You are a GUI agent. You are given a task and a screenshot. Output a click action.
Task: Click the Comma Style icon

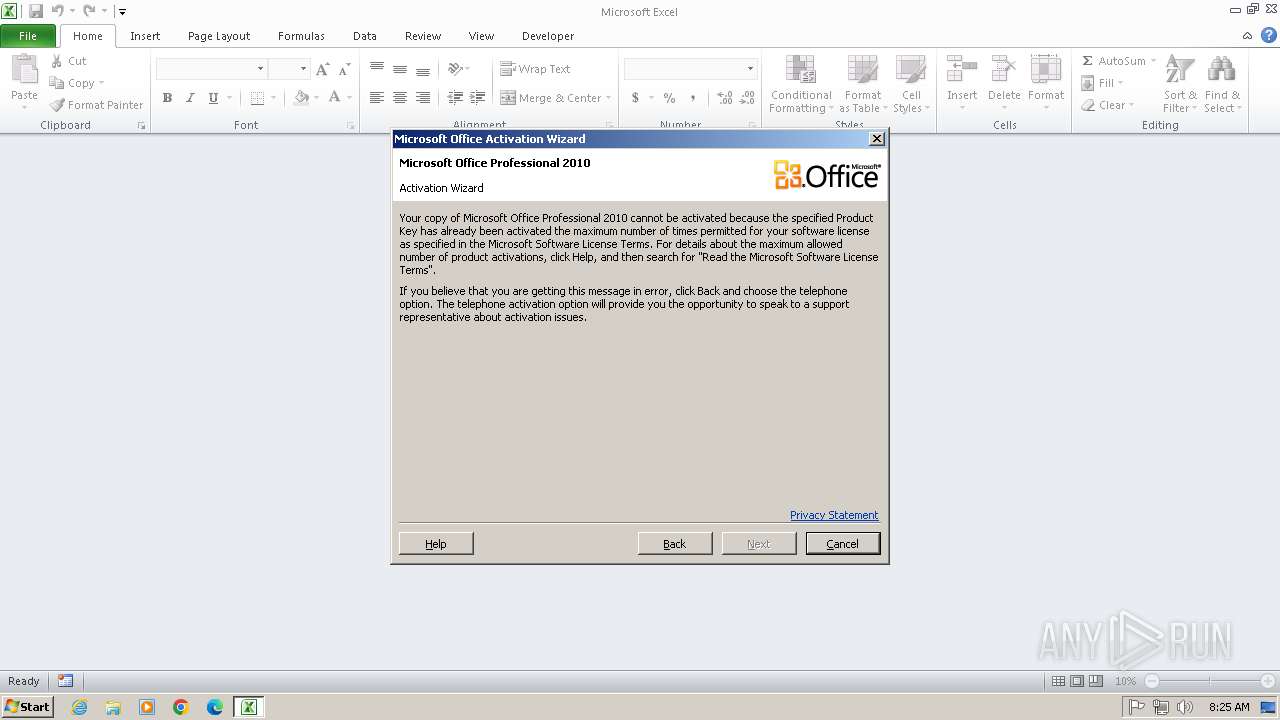pyautogui.click(x=692, y=98)
